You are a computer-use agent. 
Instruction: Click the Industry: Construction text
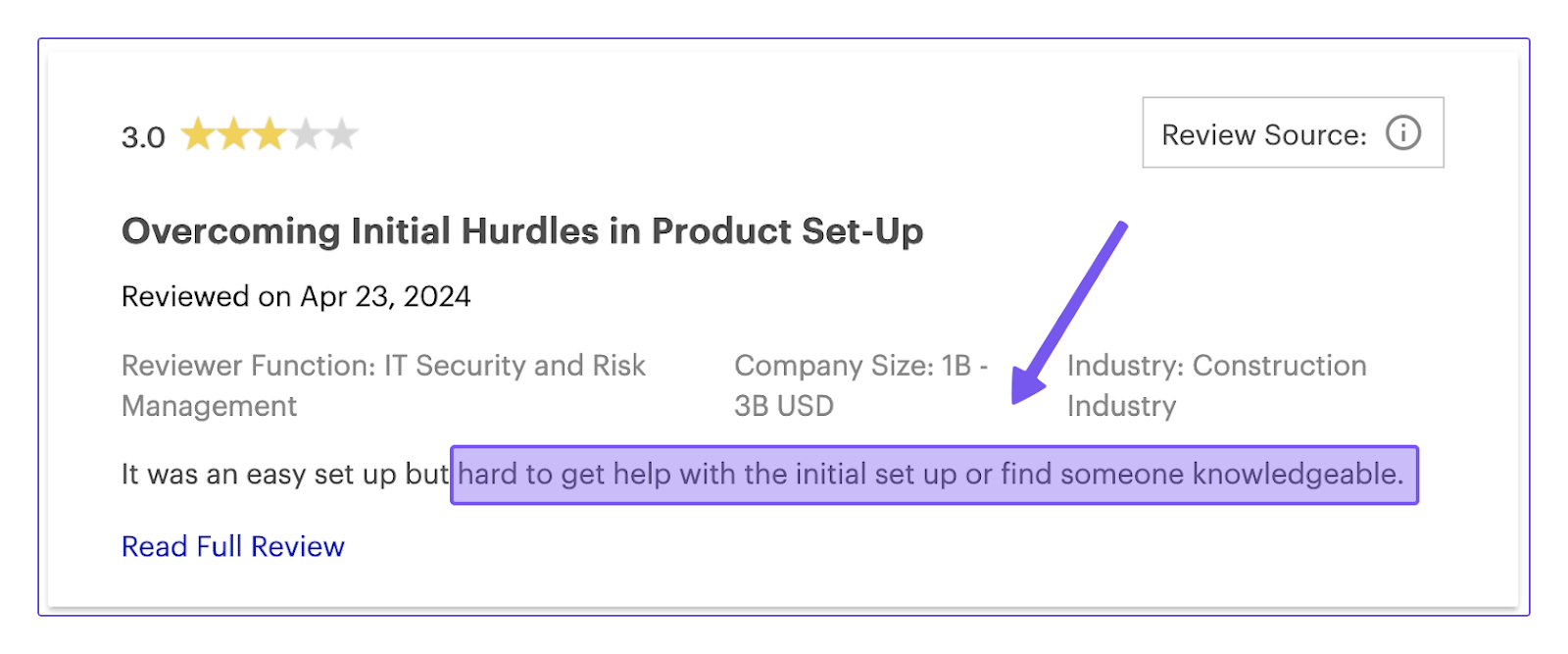click(x=1216, y=366)
